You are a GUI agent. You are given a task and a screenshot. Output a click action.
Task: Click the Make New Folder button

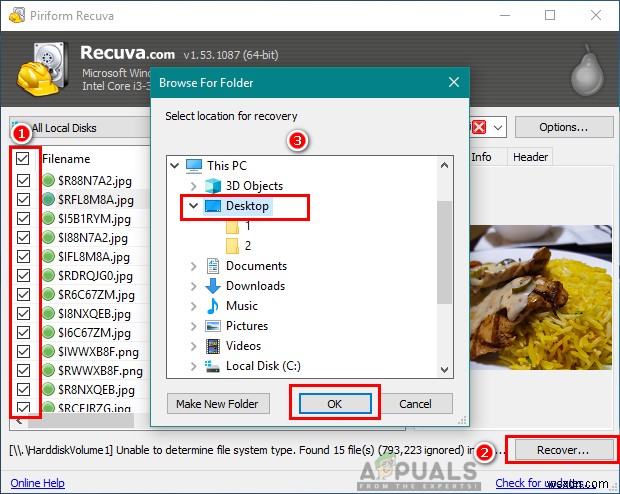coord(218,404)
